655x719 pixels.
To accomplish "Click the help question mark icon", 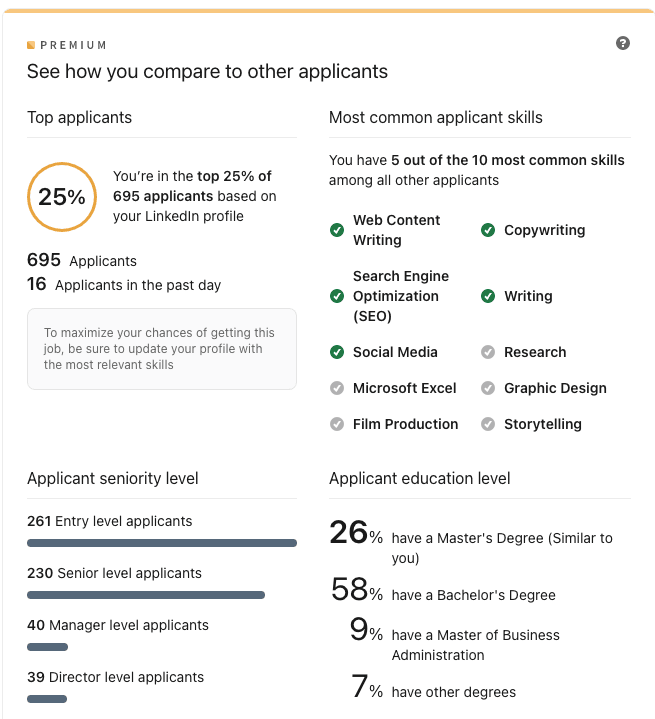I will [x=623, y=44].
